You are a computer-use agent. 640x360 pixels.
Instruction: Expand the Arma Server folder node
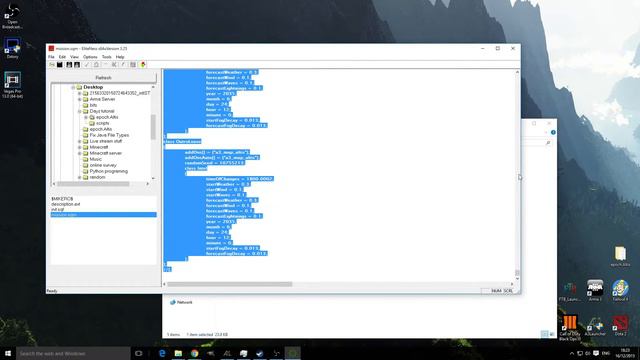coord(80,99)
